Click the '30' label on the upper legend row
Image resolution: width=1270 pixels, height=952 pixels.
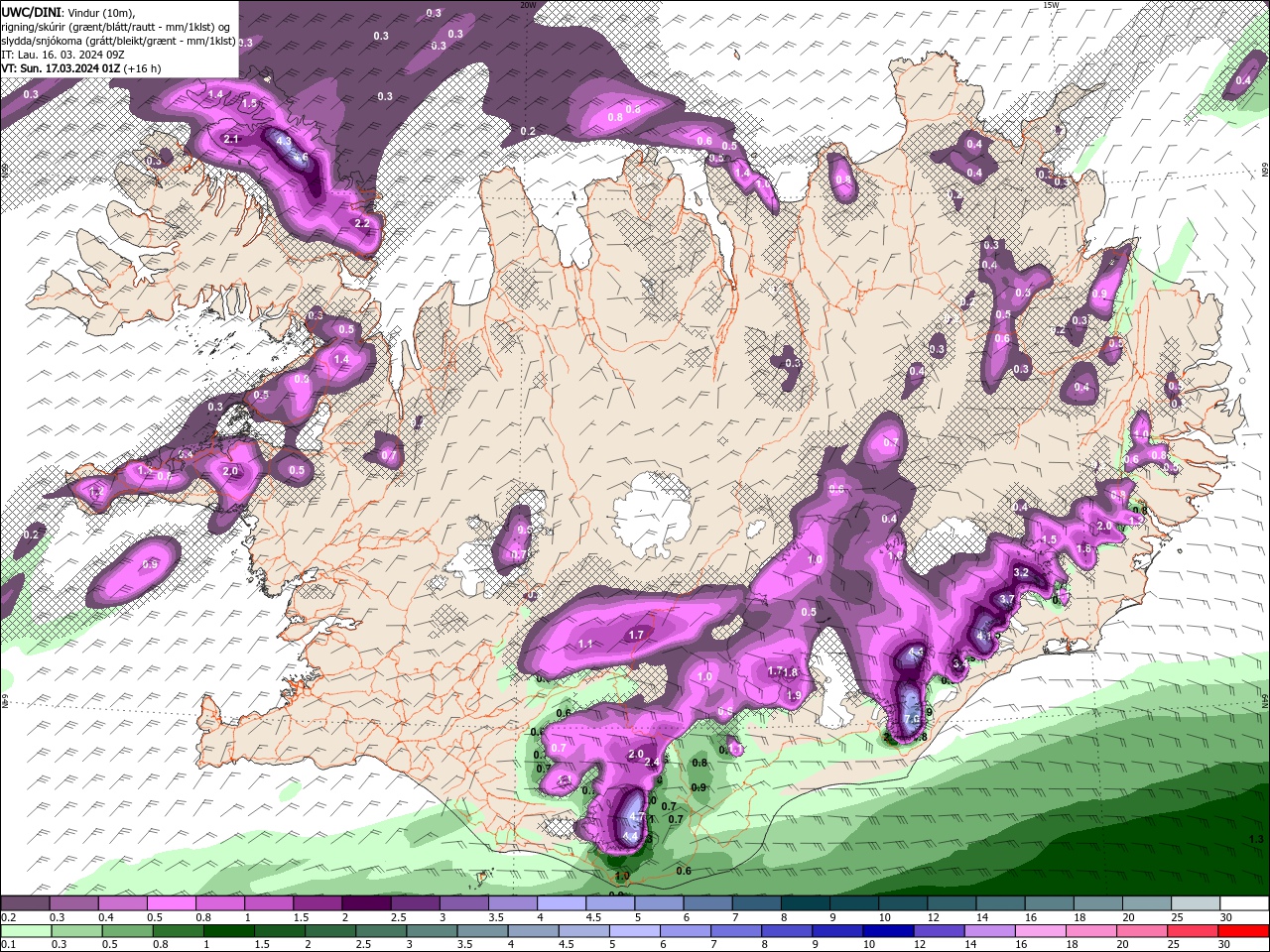pos(1226,917)
